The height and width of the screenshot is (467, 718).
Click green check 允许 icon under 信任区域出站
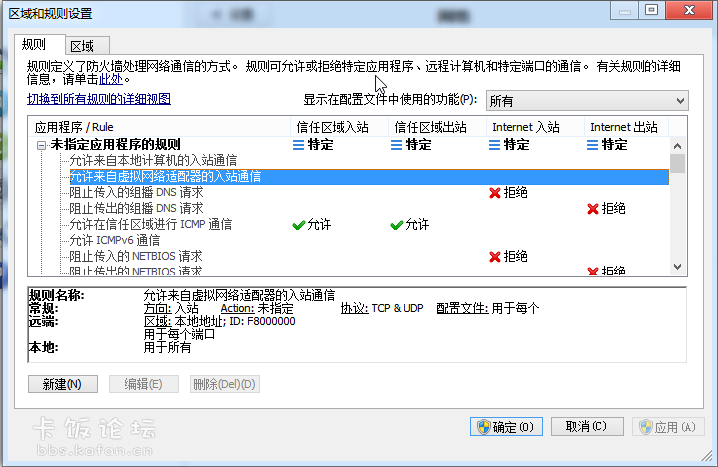[397, 225]
